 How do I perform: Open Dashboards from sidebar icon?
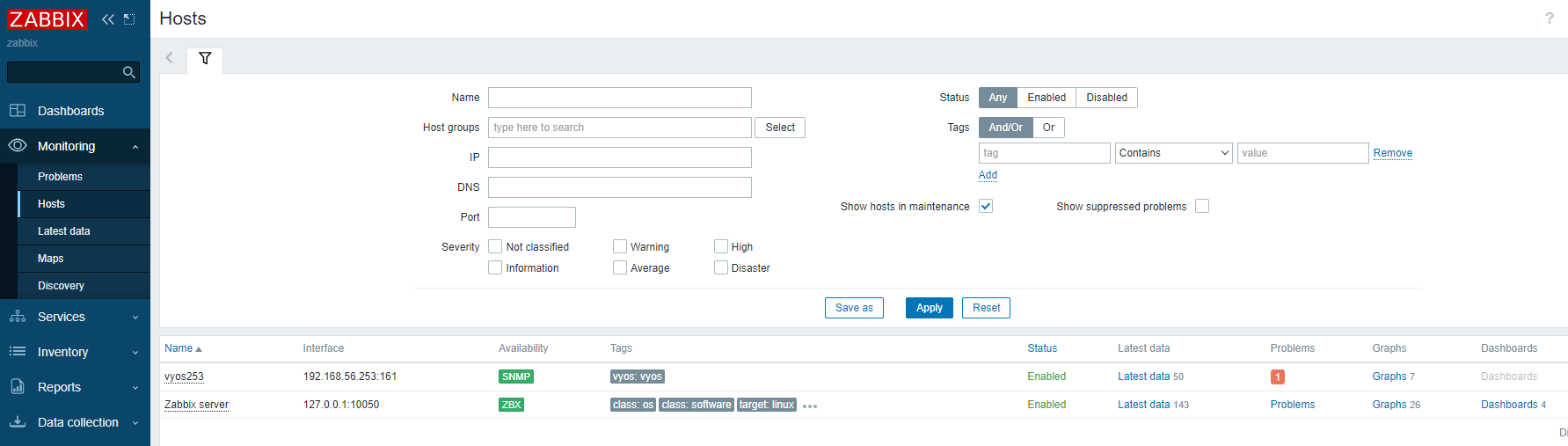pyautogui.click(x=18, y=111)
